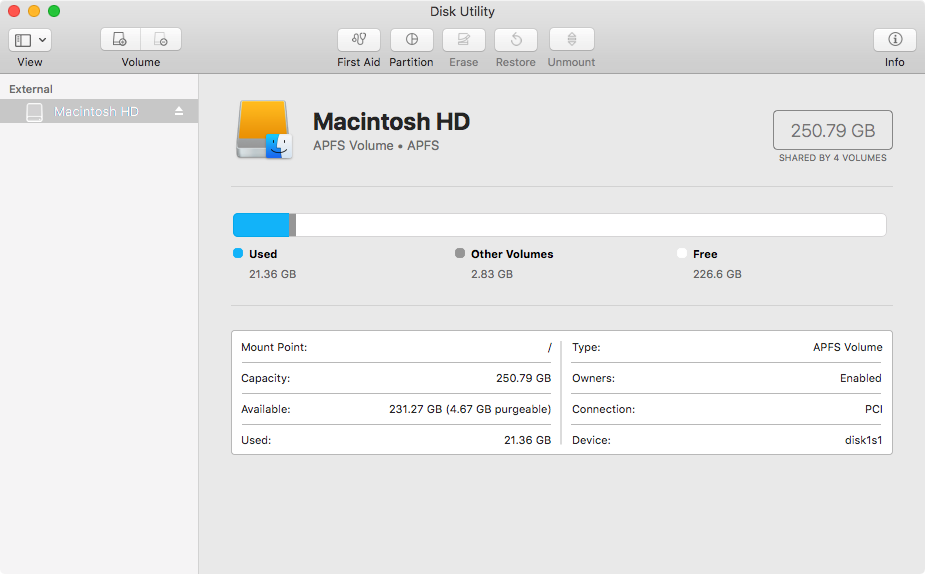
Task: Click the Add Volume icon
Action: pyautogui.click(x=120, y=40)
